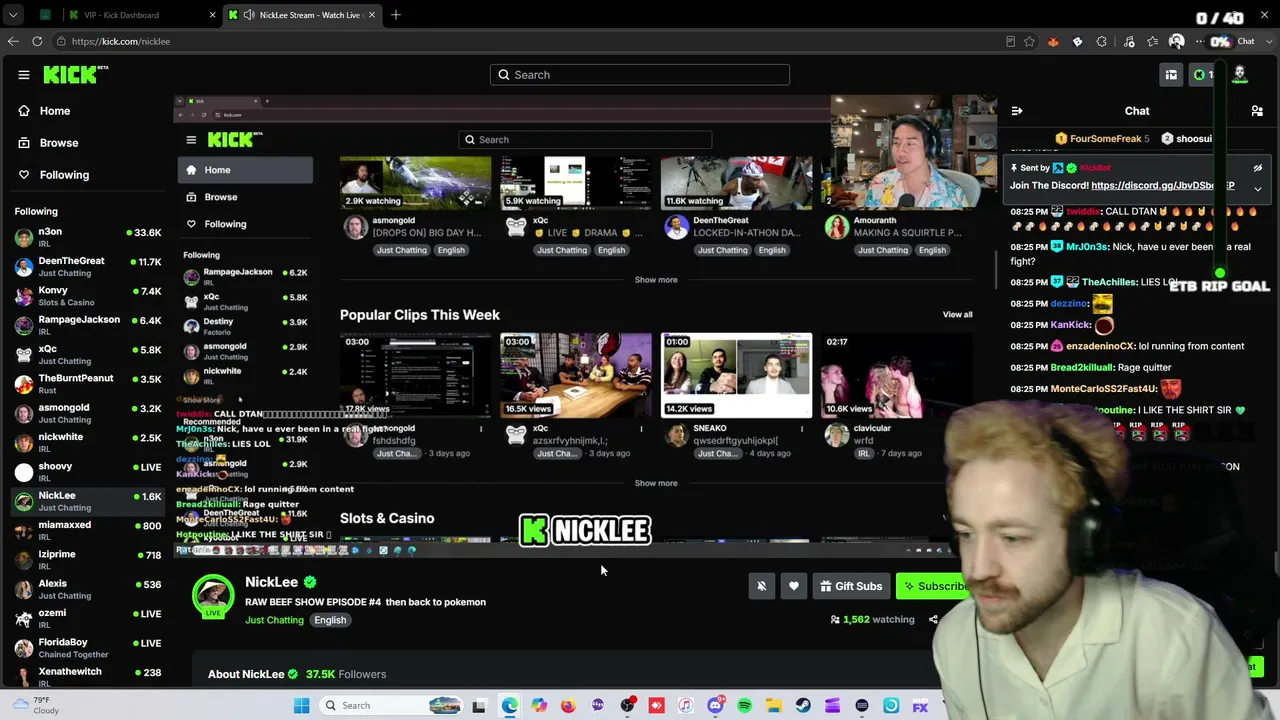Click the Gift Subs button
Image resolution: width=1280 pixels, height=720 pixels.
point(851,586)
